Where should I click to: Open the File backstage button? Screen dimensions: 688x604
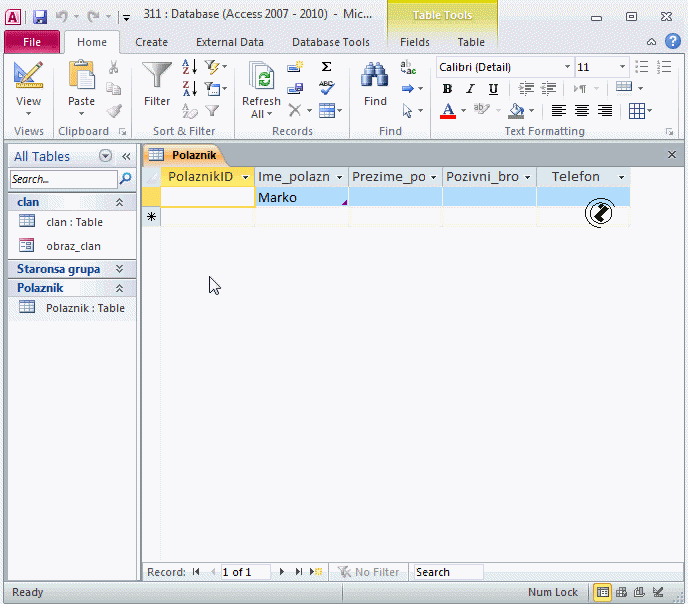click(32, 42)
